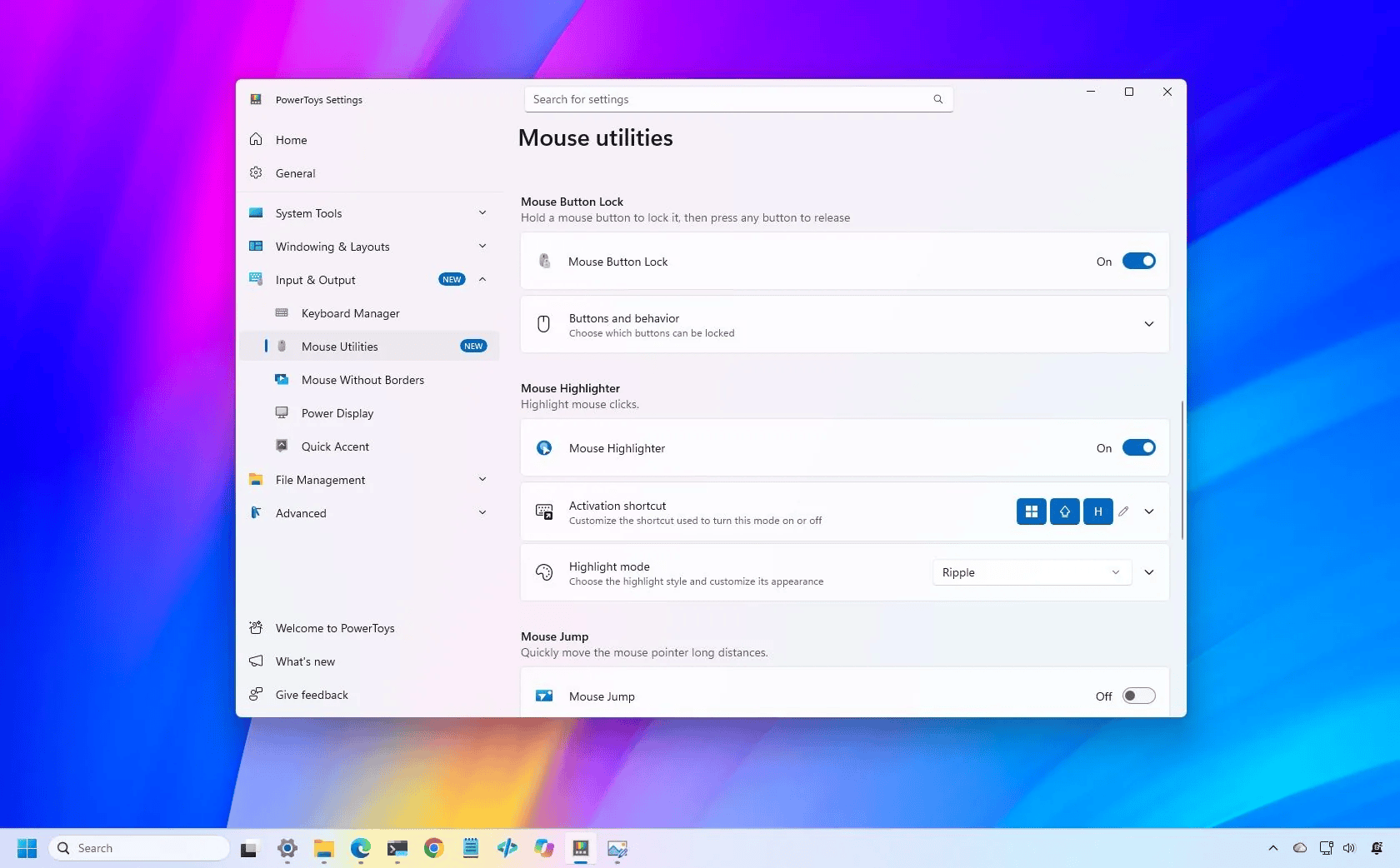Open Microsoft Edge from the taskbar

360,848
